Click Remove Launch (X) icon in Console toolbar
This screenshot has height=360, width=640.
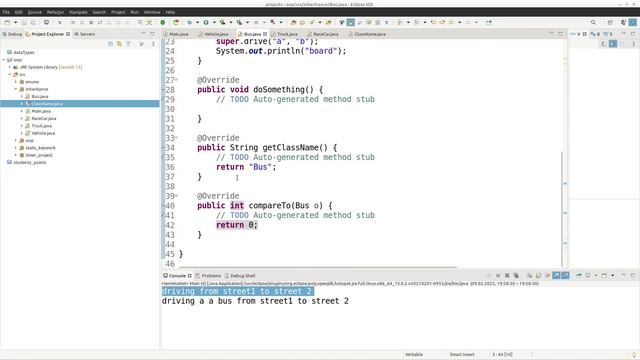[507, 276]
